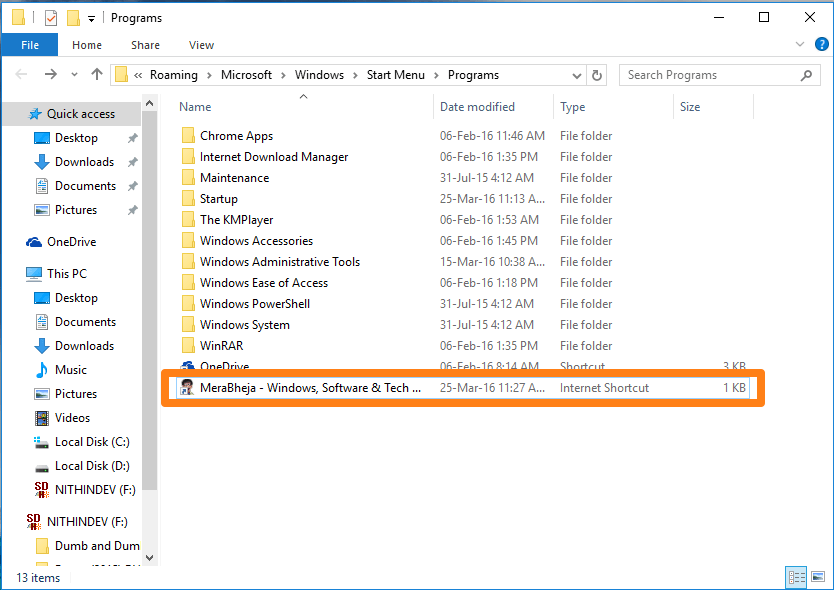Open the Recent locations dropdown arrow
This screenshot has height=590, width=834.
[x=74, y=75]
